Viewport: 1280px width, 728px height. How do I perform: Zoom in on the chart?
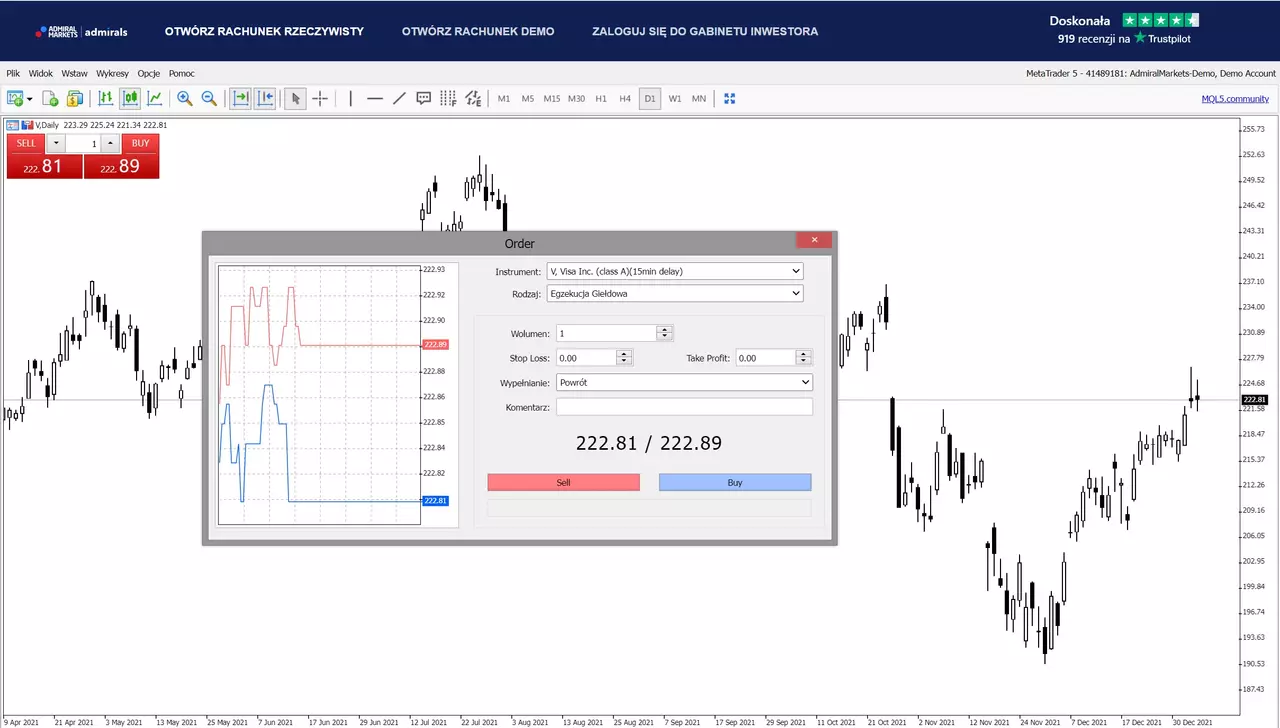[x=185, y=98]
